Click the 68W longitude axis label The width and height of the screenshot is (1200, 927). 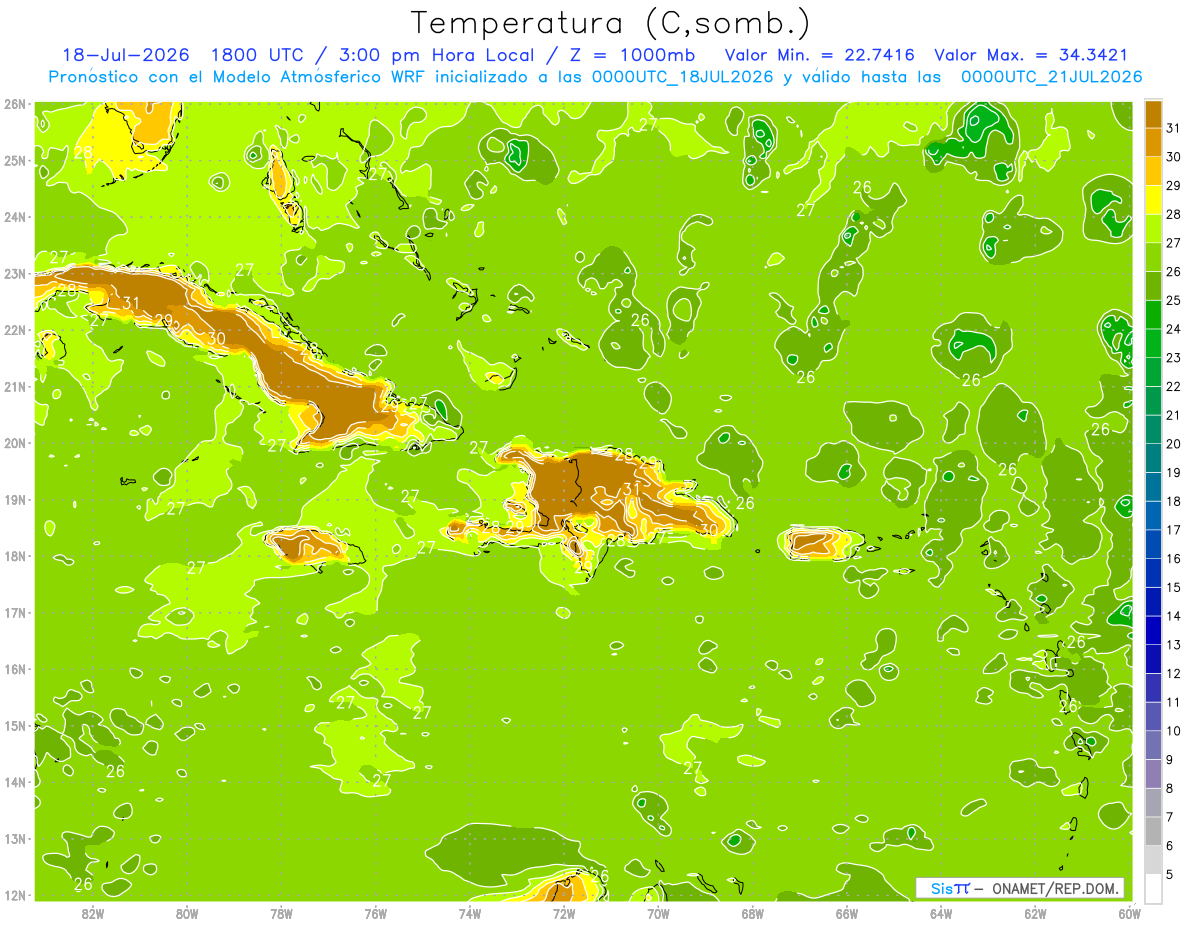click(753, 913)
